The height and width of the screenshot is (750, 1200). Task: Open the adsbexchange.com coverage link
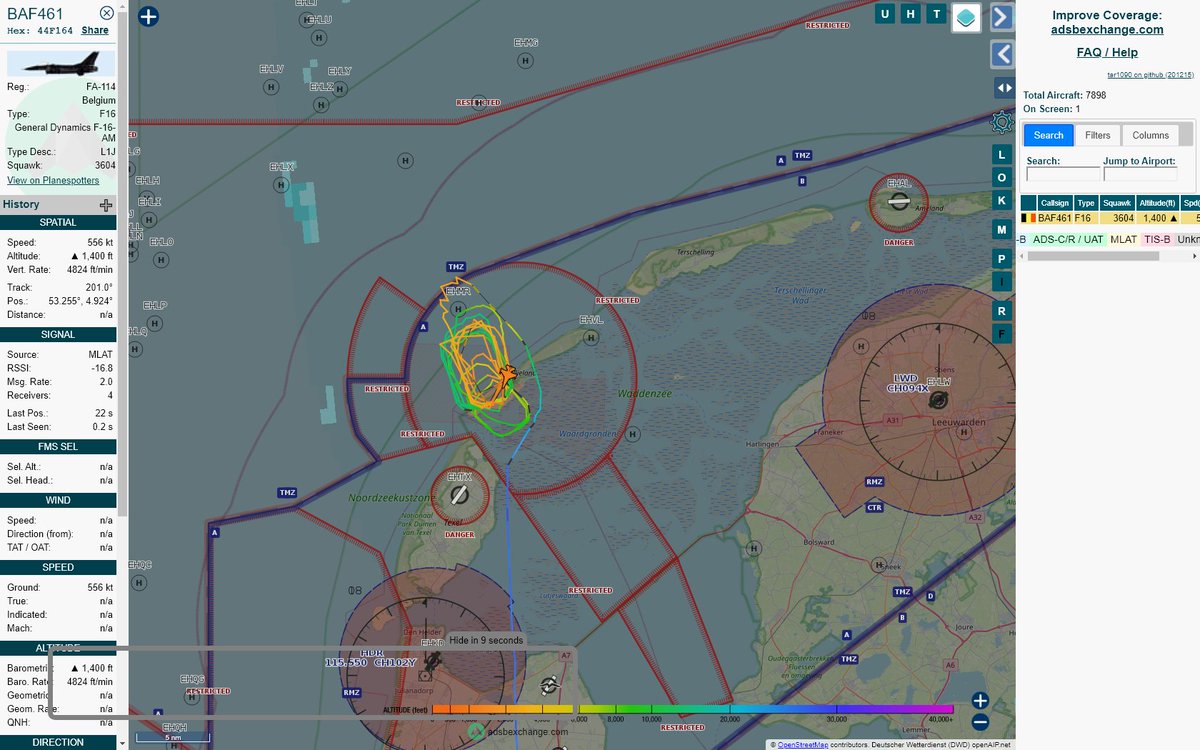[x=1107, y=30]
